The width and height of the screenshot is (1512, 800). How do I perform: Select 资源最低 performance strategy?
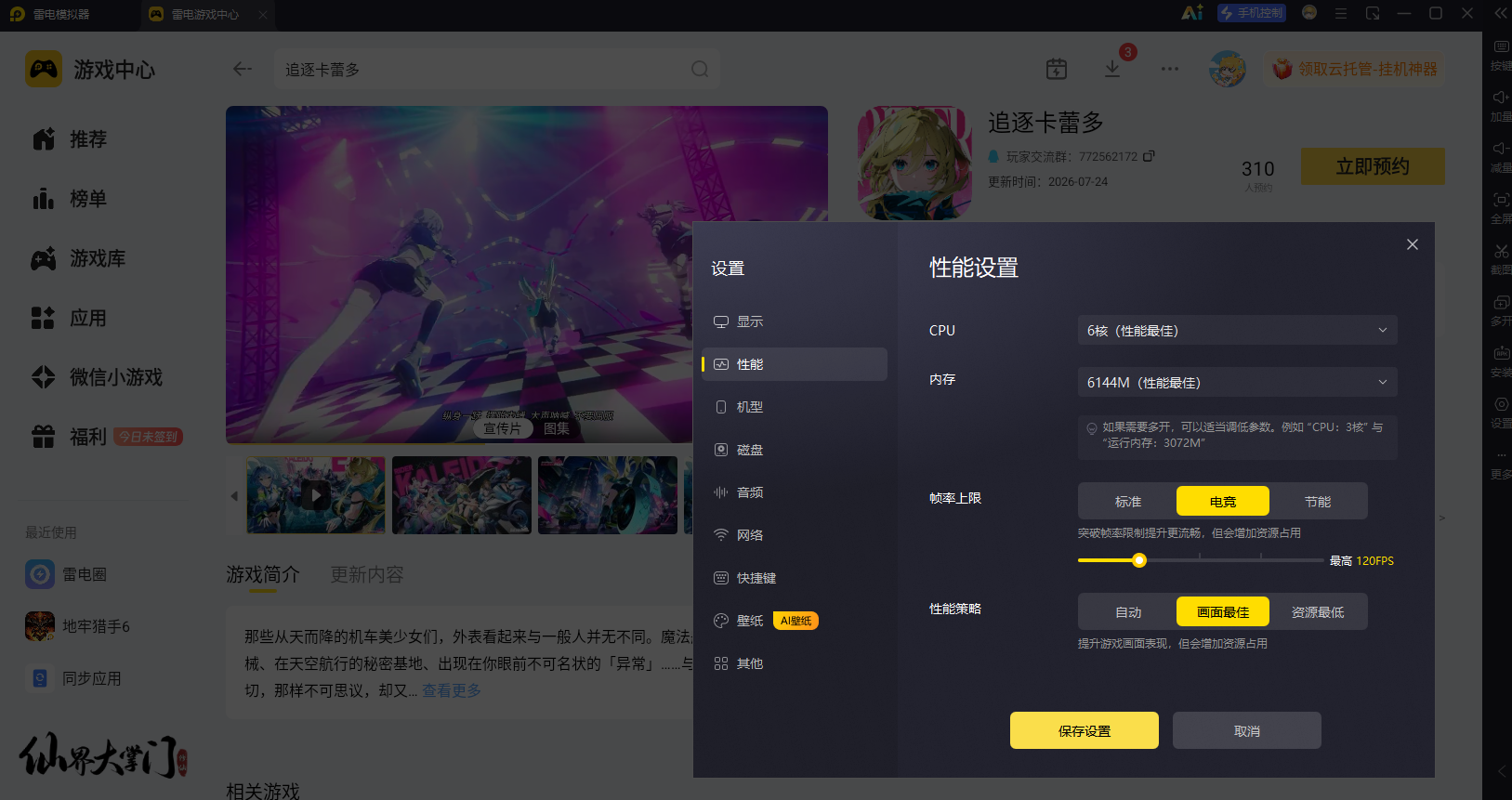tap(1318, 611)
